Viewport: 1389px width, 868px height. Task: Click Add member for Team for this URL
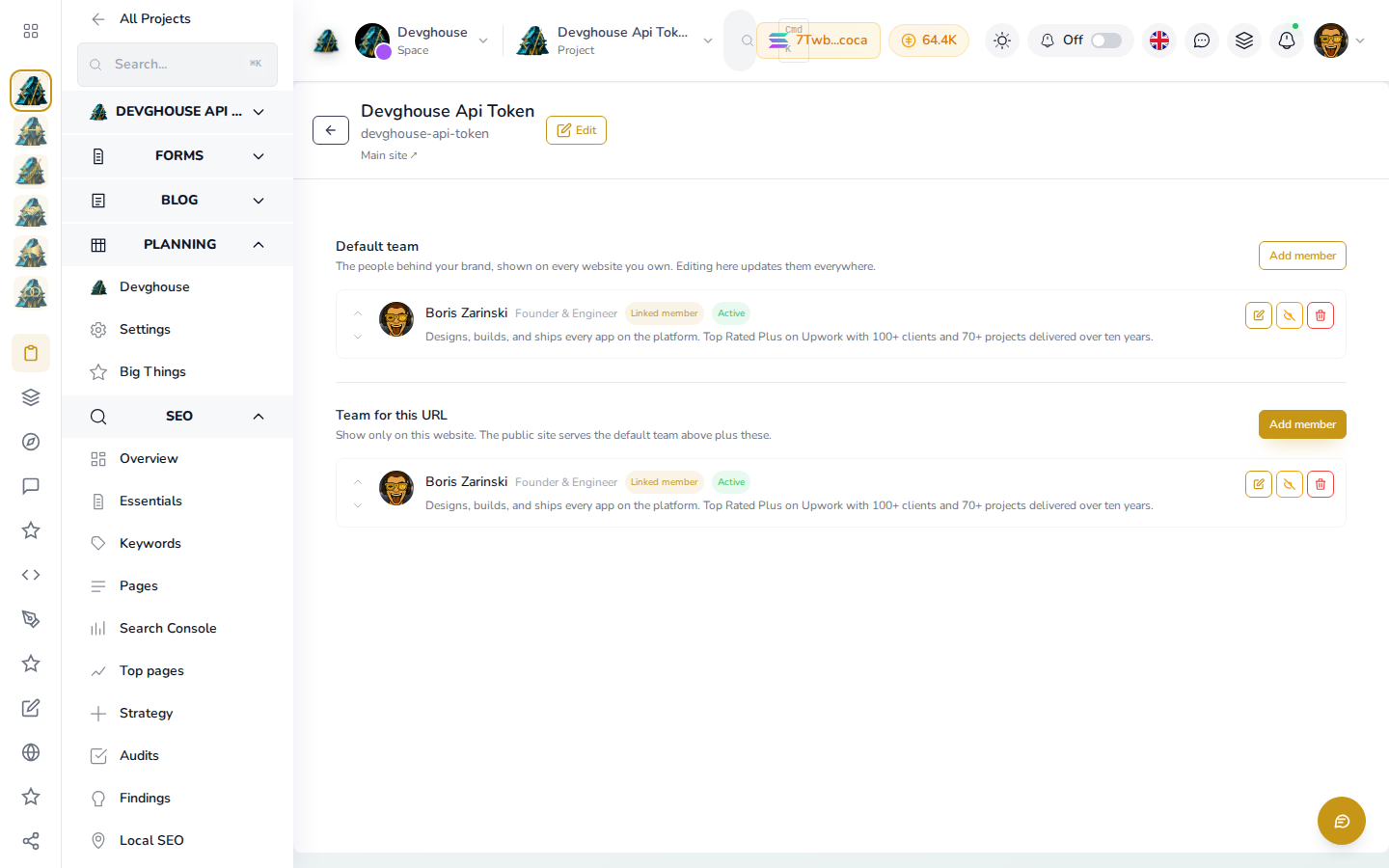[1302, 424]
